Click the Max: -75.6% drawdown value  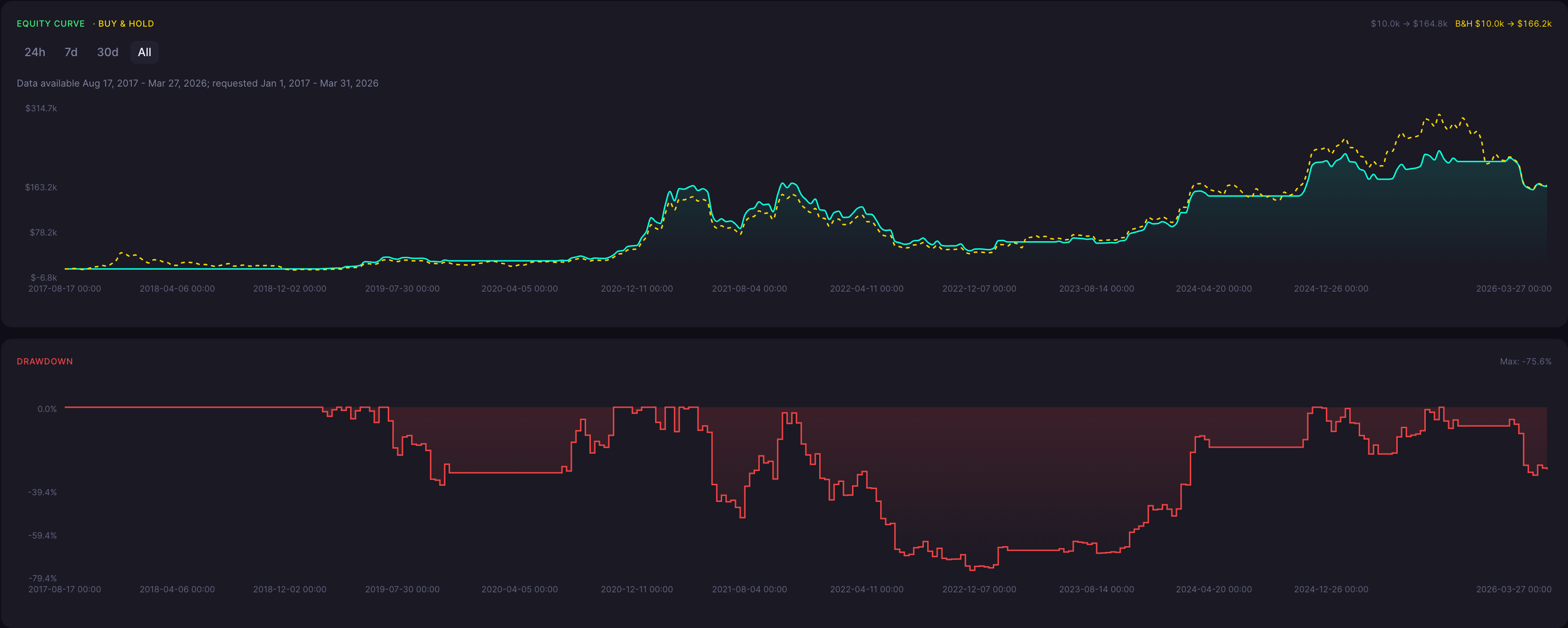[x=1525, y=362]
